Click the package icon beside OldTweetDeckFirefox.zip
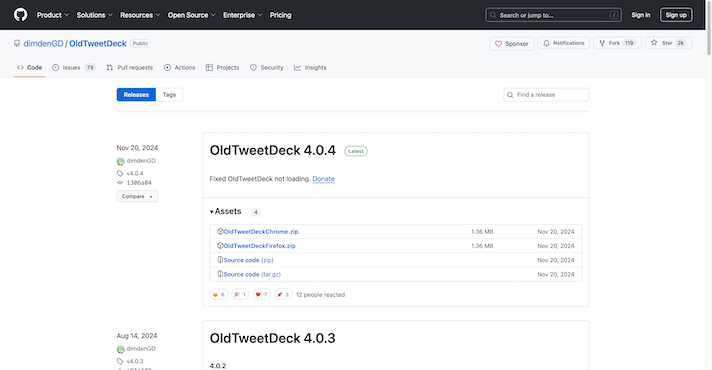712x370 pixels. coord(220,246)
